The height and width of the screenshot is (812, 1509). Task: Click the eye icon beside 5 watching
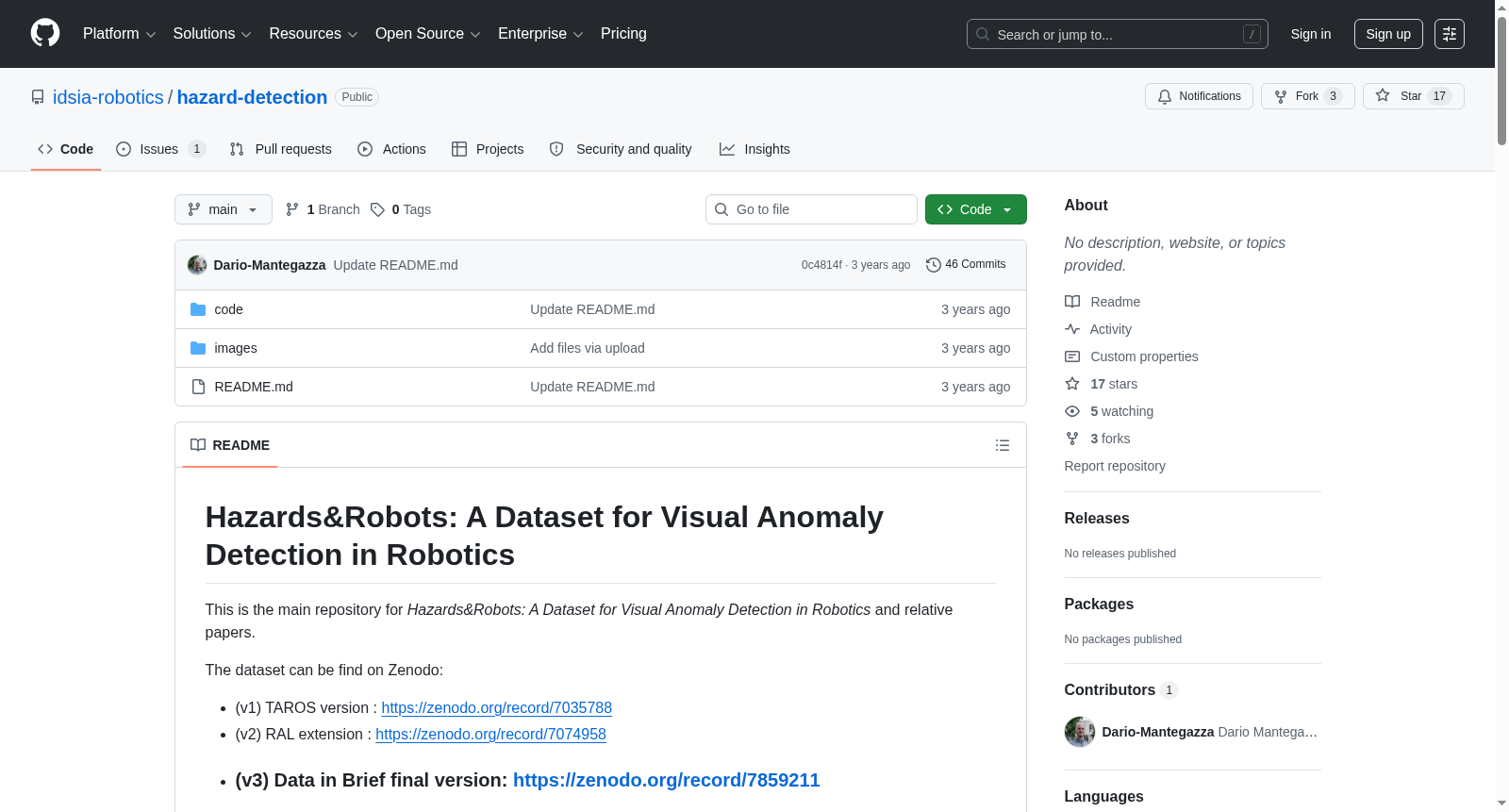1072,411
